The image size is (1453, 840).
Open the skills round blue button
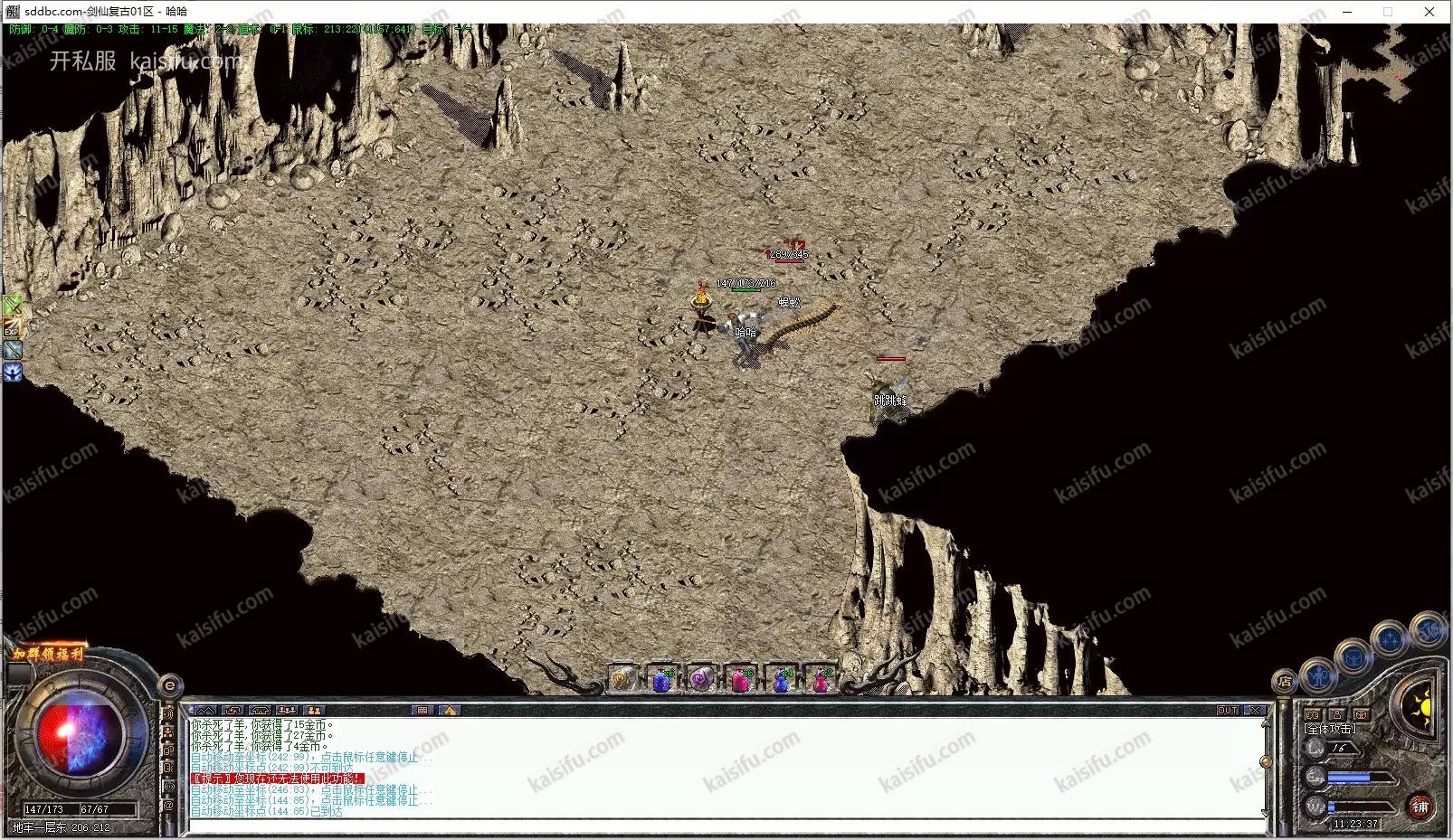[x=1391, y=640]
